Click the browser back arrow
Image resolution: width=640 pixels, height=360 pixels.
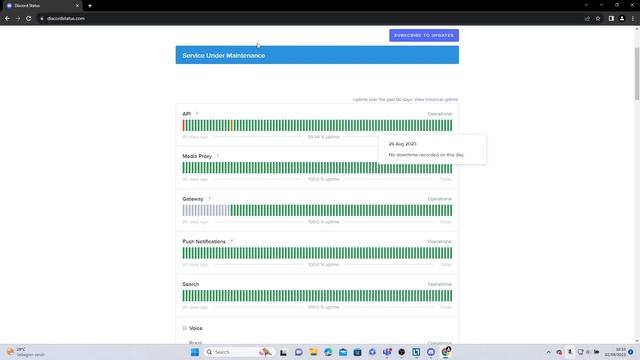[x=7, y=18]
